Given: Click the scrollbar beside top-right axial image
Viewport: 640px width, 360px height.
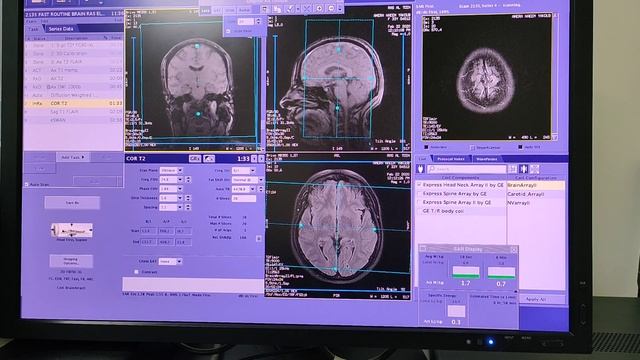Looking at the screenshot, I should pyautogui.click(x=555, y=76).
